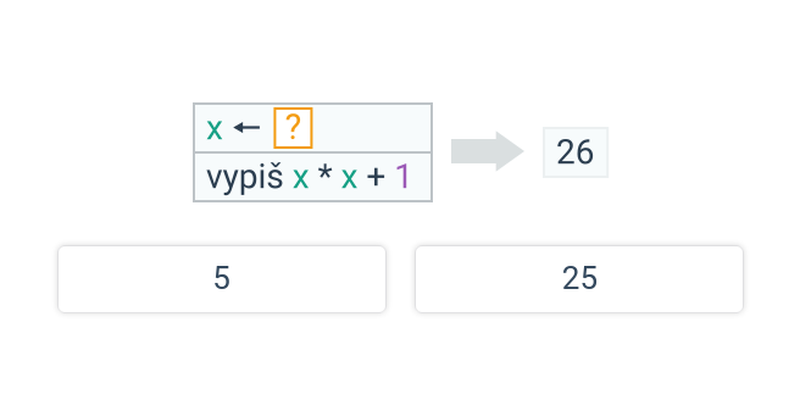The height and width of the screenshot is (400, 800).
Task: Click the digit 2 in the 25 answer
Action: pos(570,279)
